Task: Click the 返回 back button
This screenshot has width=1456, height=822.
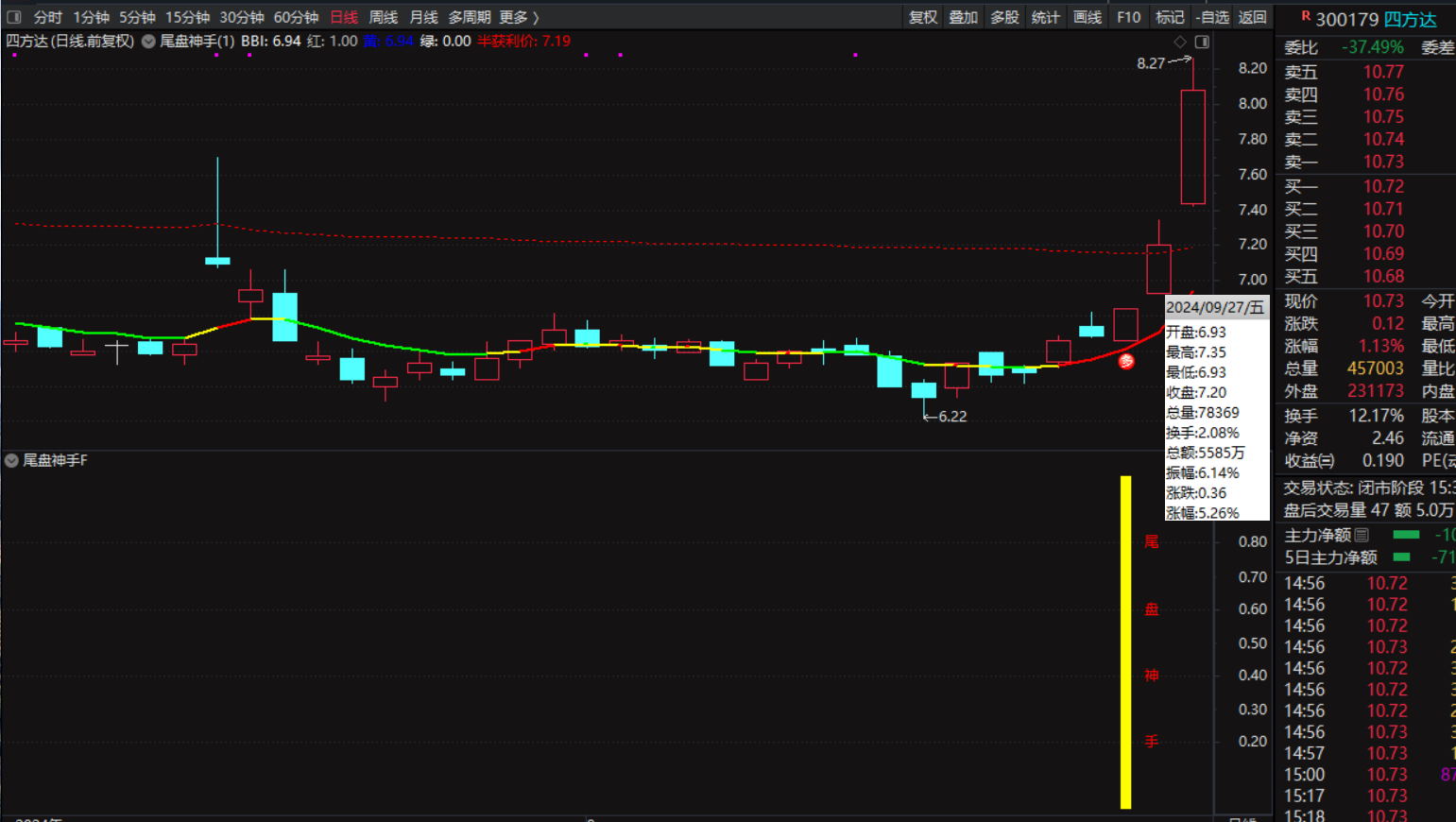Action: pos(1252,17)
